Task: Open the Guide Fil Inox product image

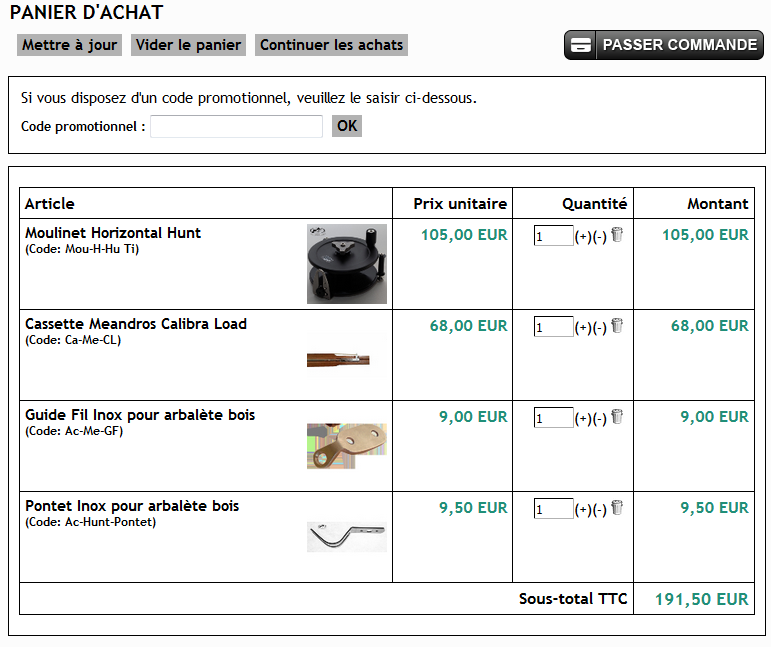Action: pos(346,445)
